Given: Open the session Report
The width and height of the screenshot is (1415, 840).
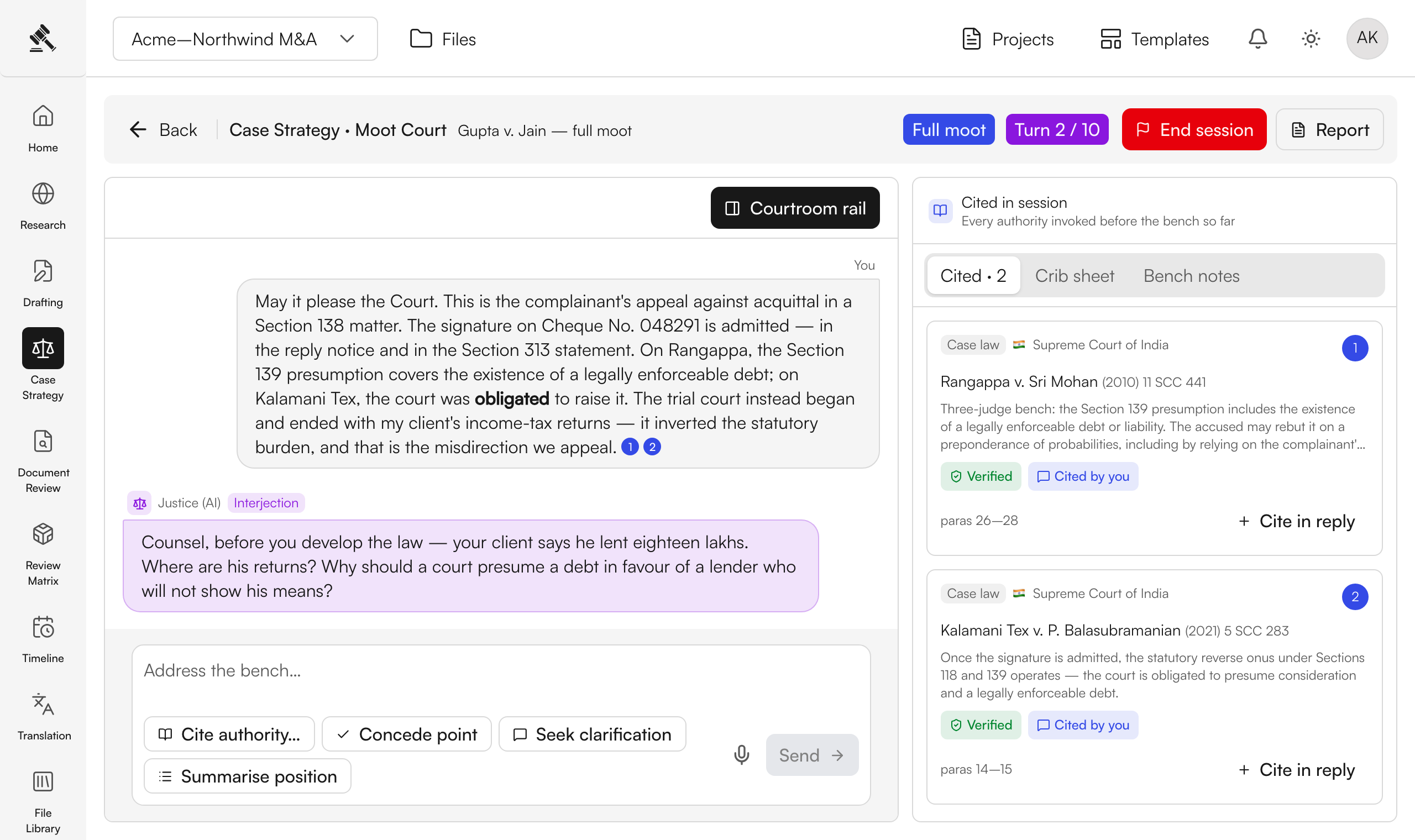Looking at the screenshot, I should coord(1329,130).
